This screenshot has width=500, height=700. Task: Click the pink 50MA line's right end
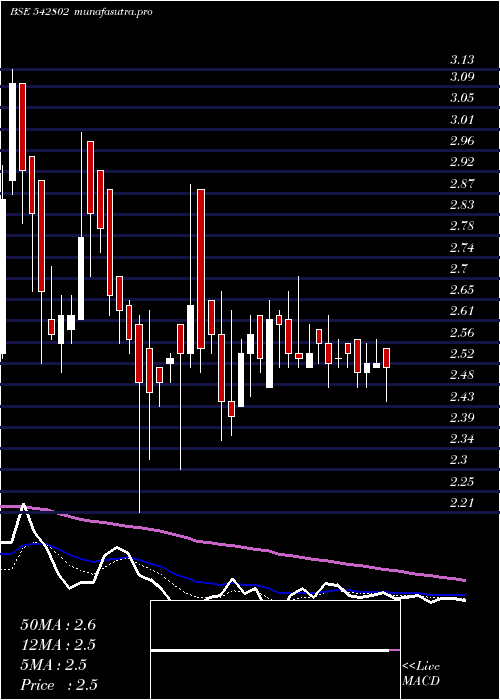coord(464,580)
